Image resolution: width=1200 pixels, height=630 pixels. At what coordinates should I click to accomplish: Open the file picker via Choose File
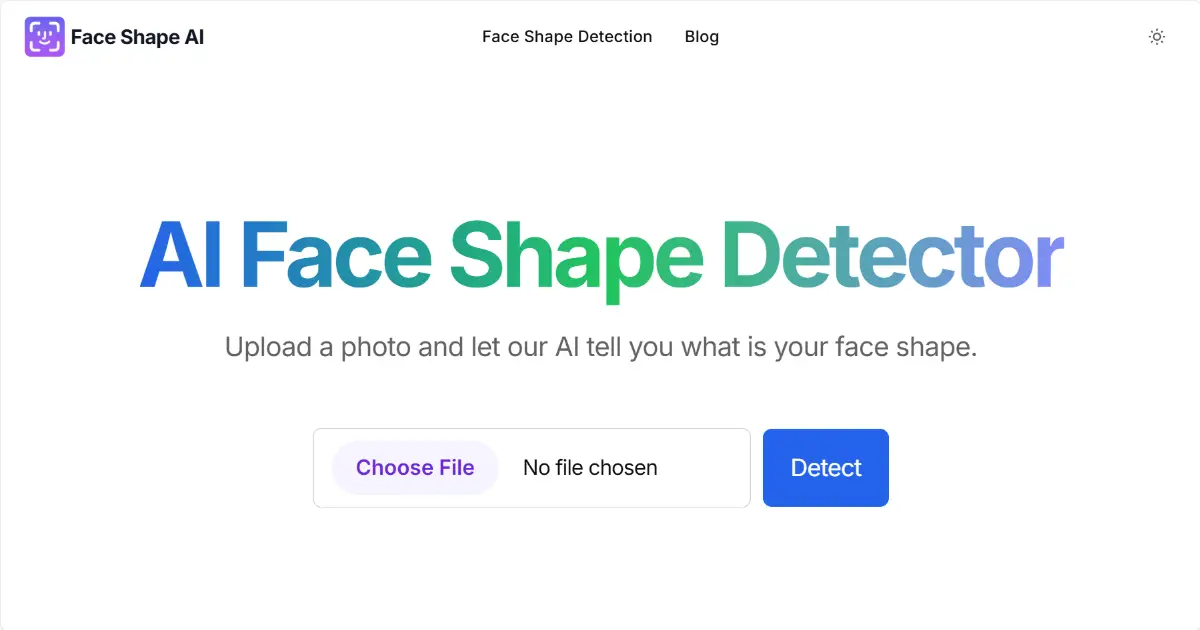(x=414, y=467)
